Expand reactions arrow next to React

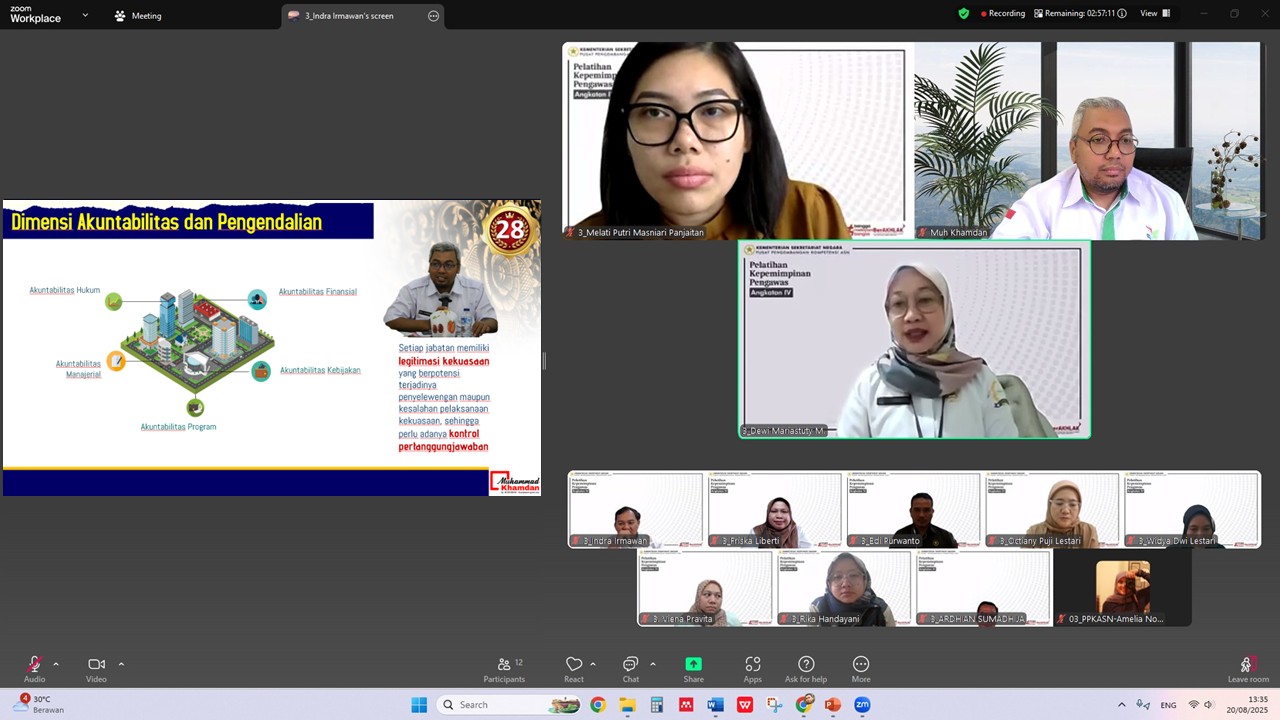[x=593, y=664]
